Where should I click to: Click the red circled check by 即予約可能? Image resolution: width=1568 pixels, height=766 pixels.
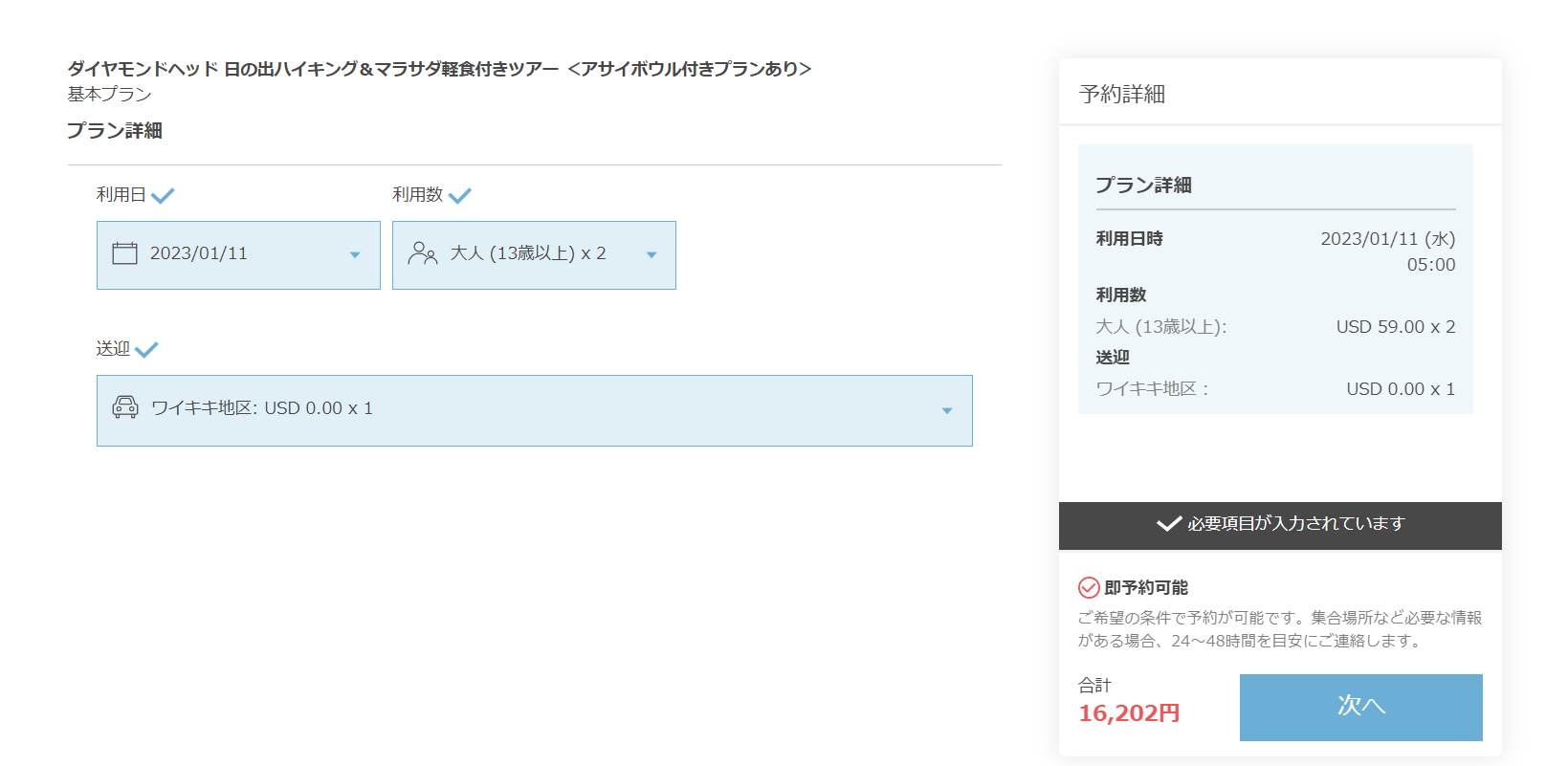coord(1089,587)
